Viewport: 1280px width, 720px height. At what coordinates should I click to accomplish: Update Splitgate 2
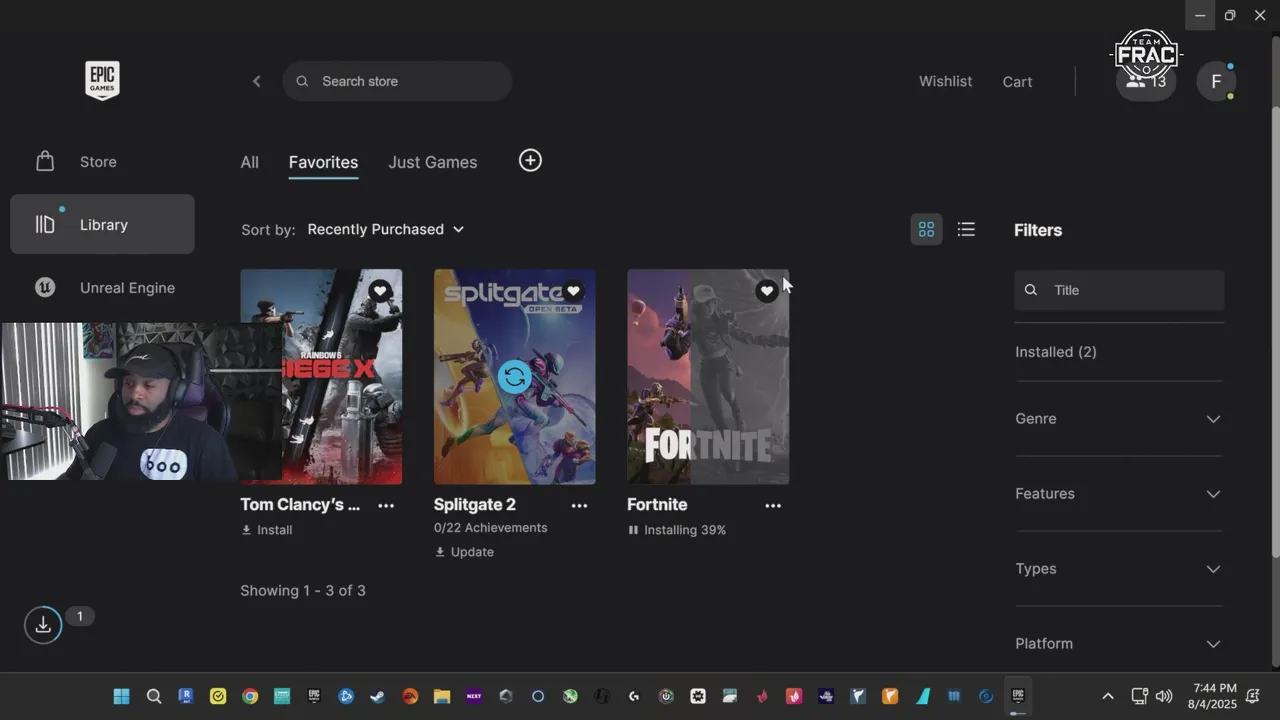[465, 552]
